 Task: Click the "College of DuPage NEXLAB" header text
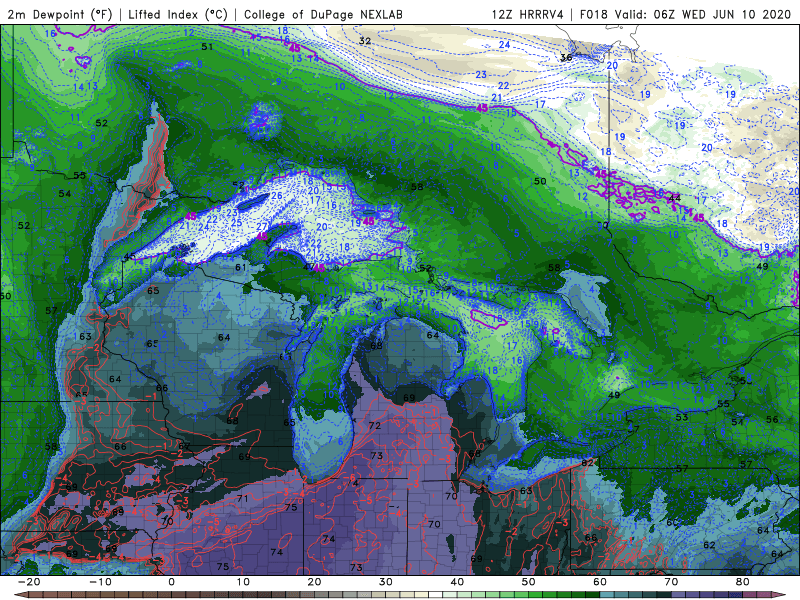(x=323, y=14)
